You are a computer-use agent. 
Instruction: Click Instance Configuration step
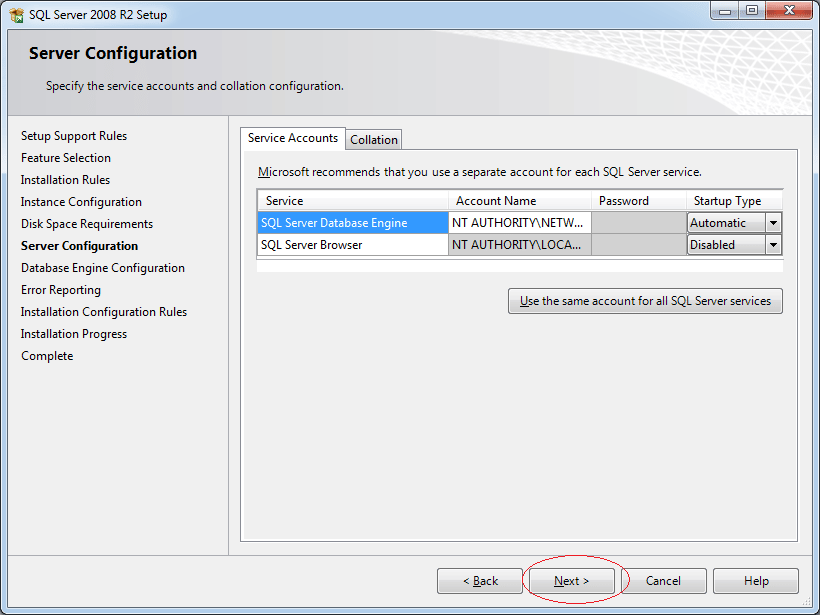pyautogui.click(x=81, y=202)
